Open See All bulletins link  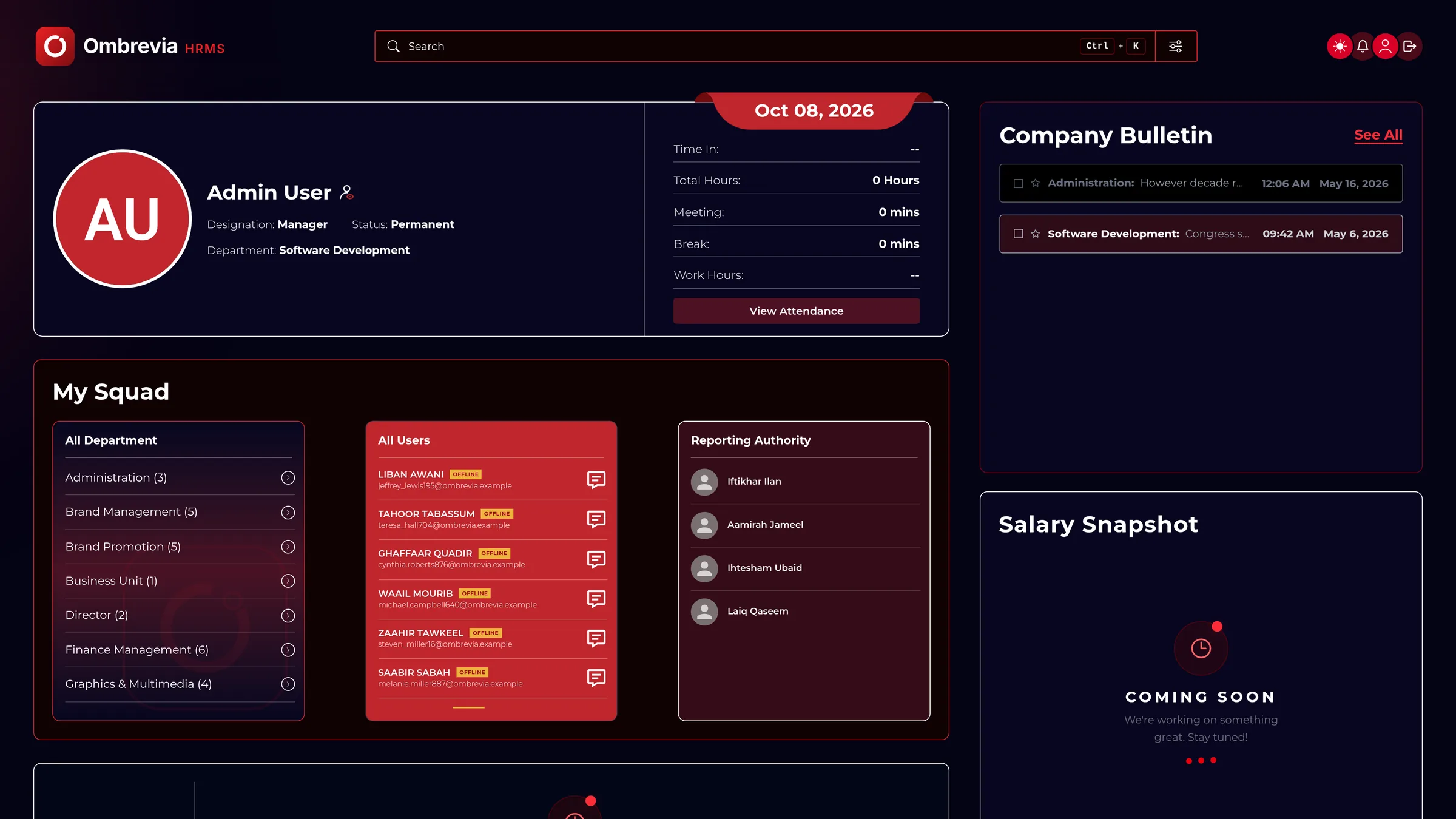[x=1378, y=135]
